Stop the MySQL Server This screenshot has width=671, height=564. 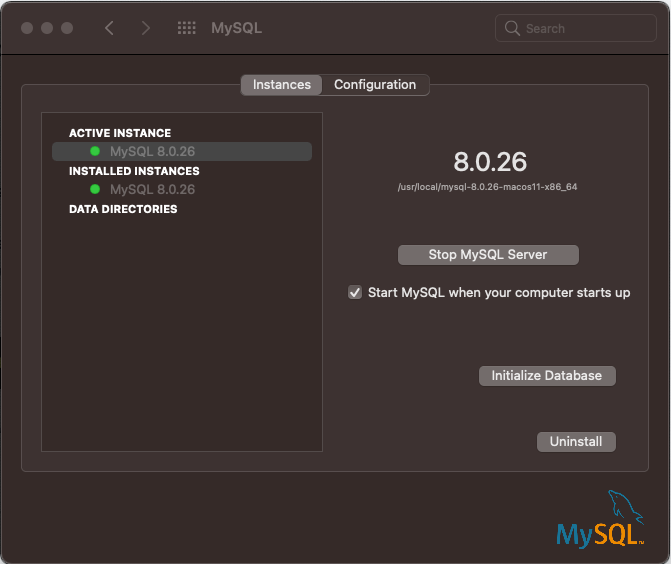pyautogui.click(x=488, y=255)
